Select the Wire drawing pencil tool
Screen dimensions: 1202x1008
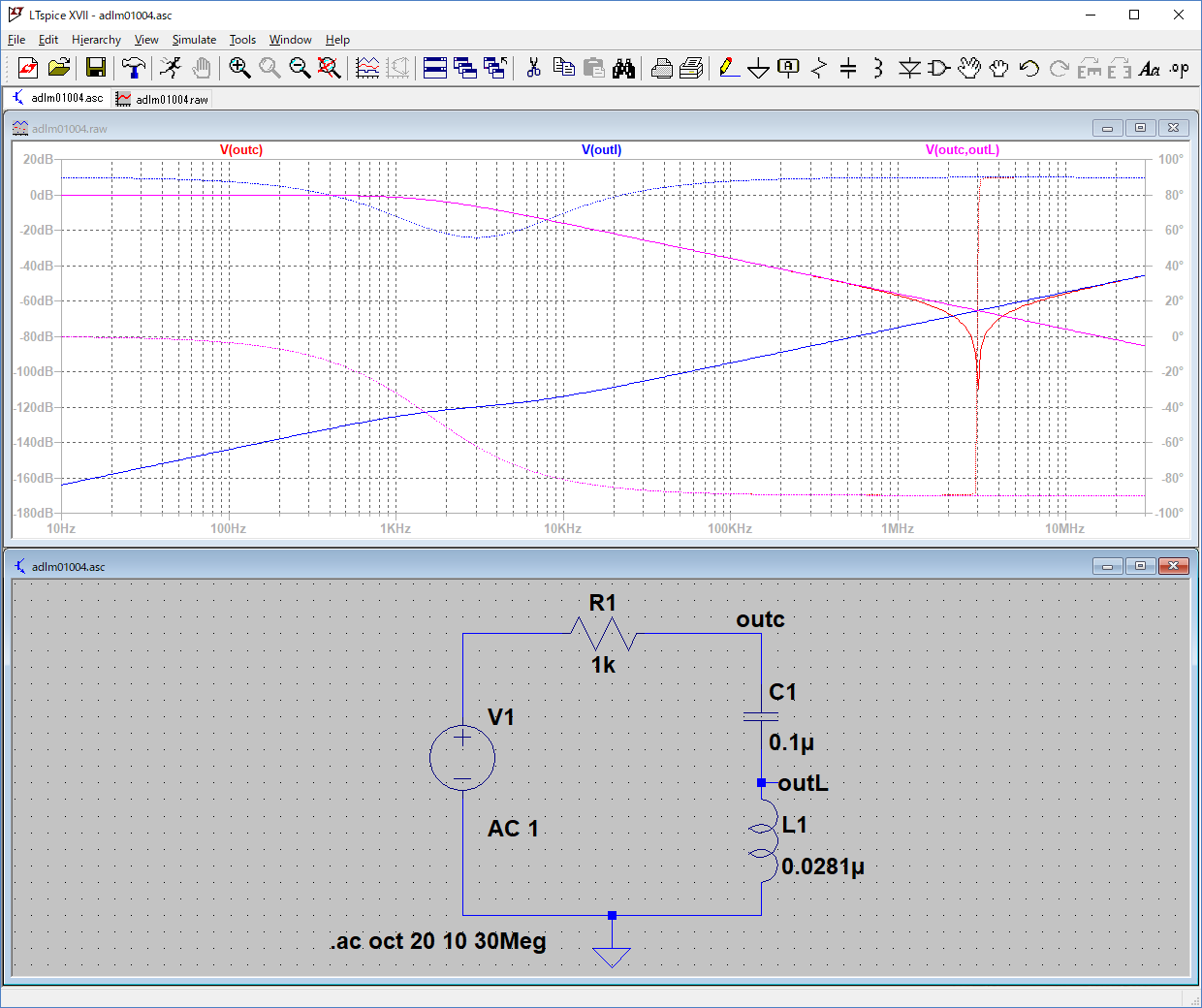(x=729, y=68)
